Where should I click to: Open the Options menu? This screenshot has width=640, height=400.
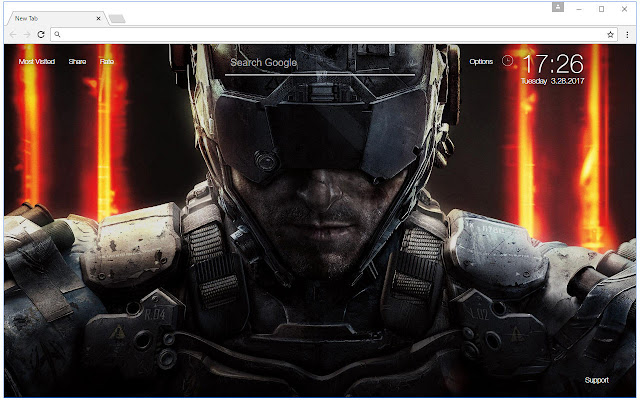pos(481,62)
